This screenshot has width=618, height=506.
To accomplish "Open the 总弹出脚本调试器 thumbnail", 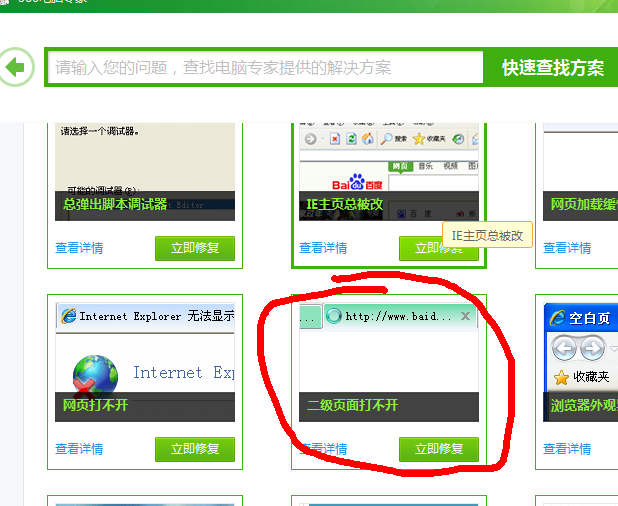I will click(145, 172).
